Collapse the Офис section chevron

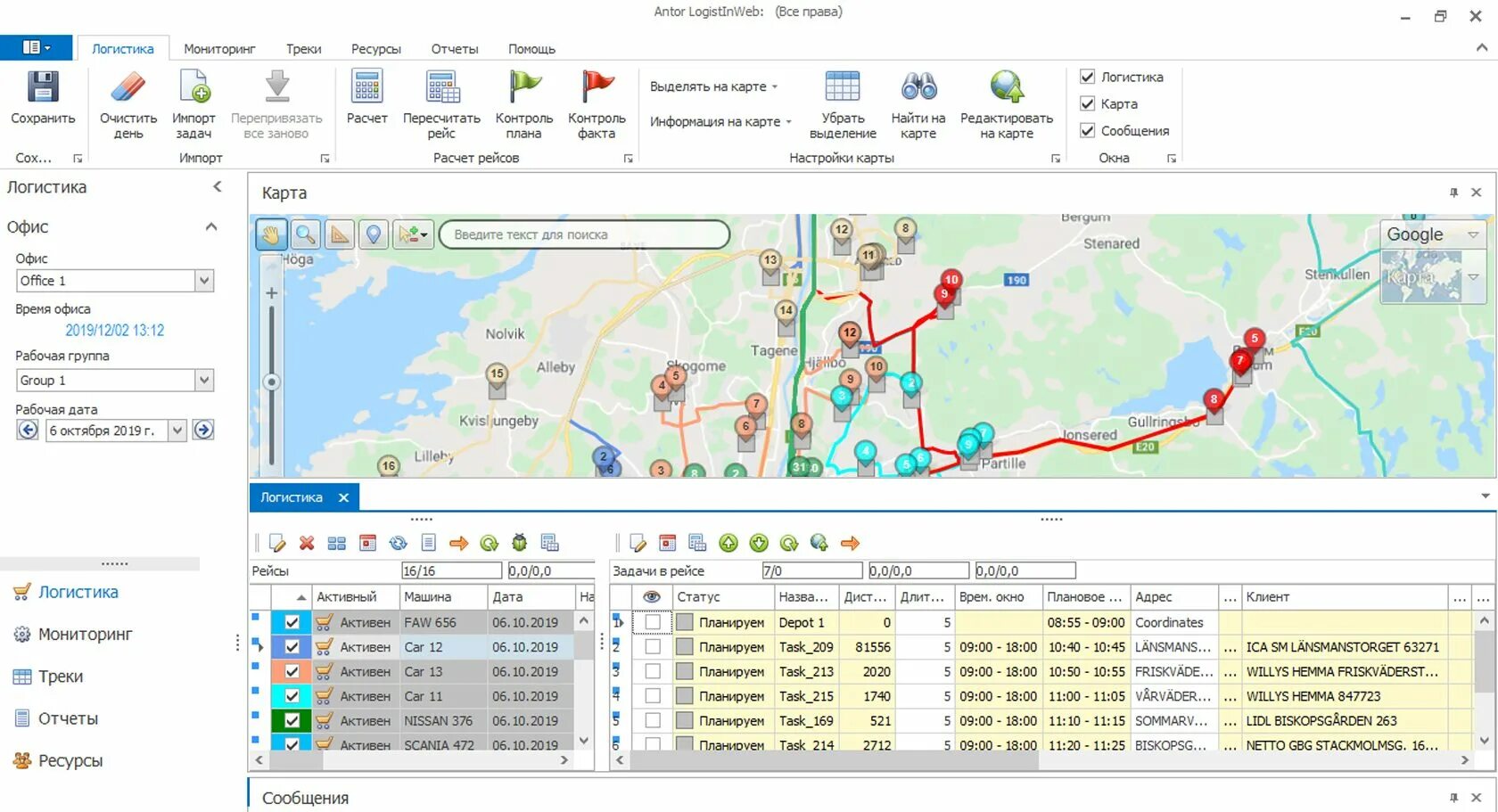pos(211,226)
